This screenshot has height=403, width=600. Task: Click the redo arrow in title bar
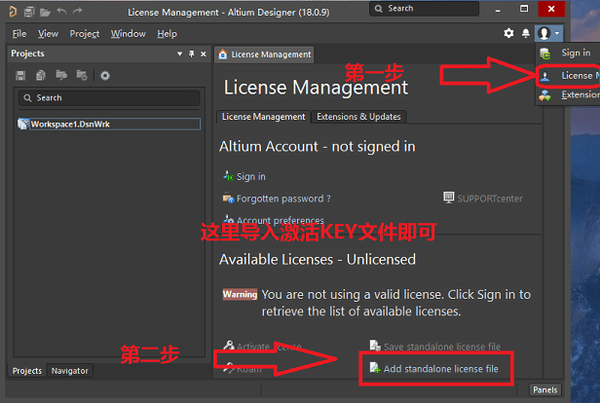tap(77, 11)
